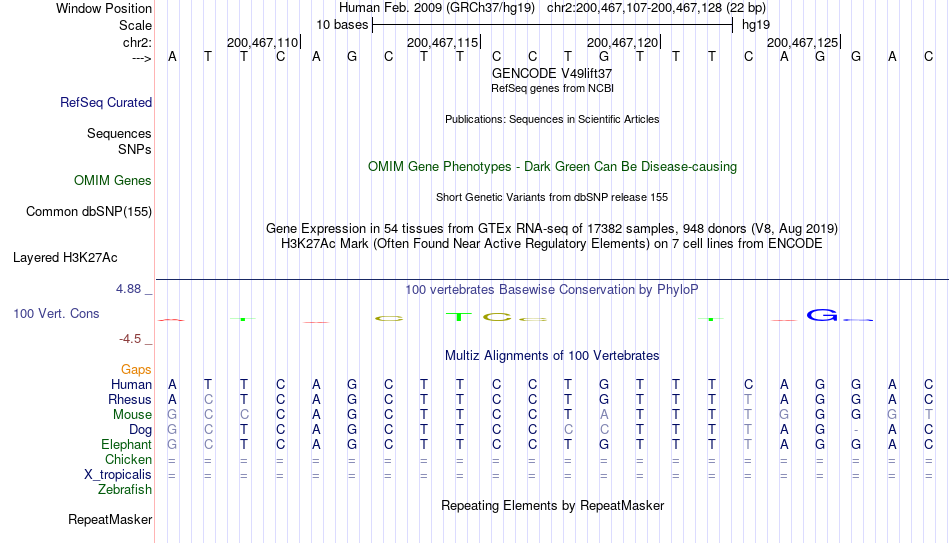Click the 200,467,125 ruler position marker
This screenshot has height=543, width=950.
click(x=803, y=42)
